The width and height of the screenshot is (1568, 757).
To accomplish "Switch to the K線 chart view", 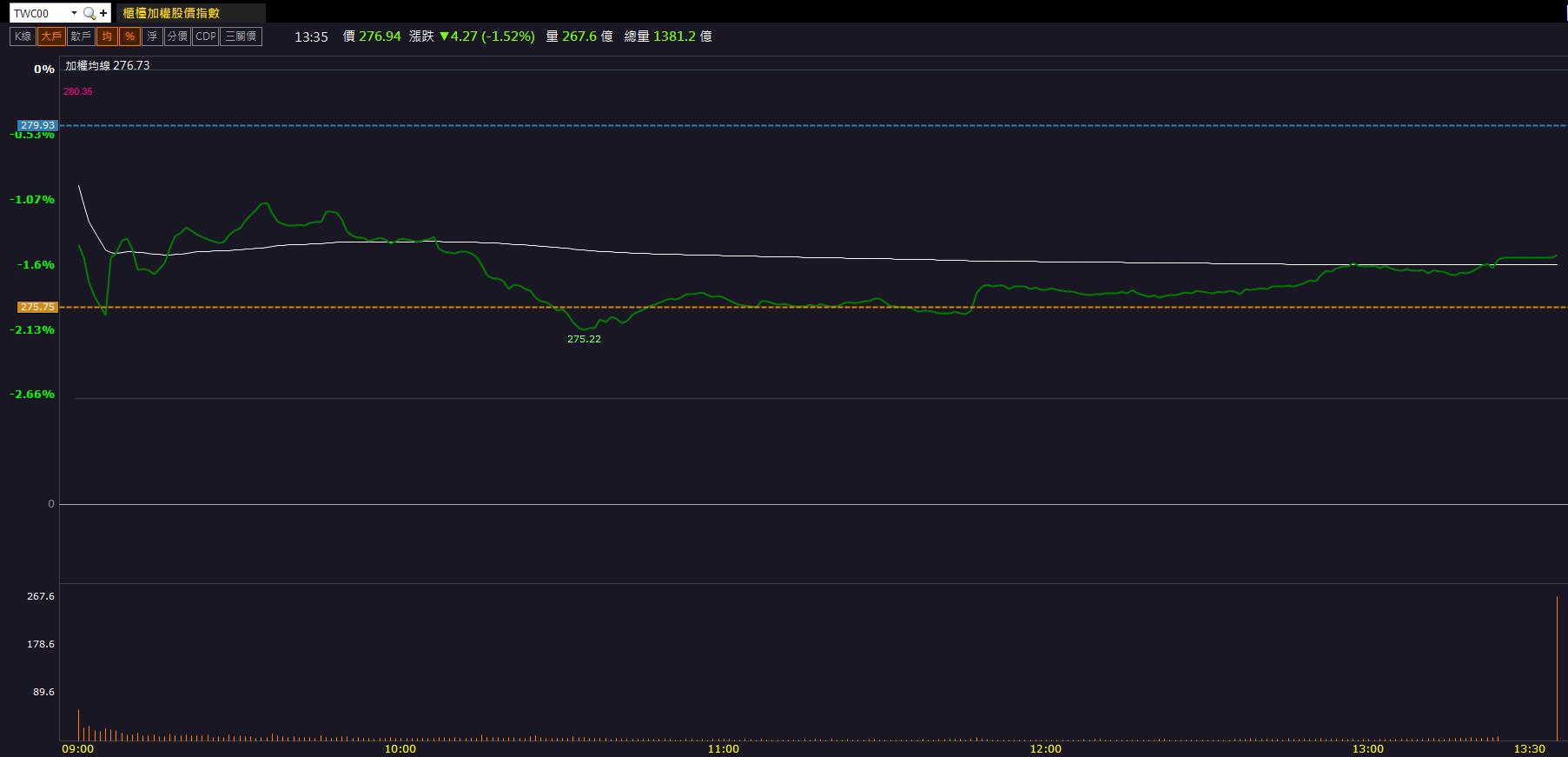I will [x=23, y=37].
